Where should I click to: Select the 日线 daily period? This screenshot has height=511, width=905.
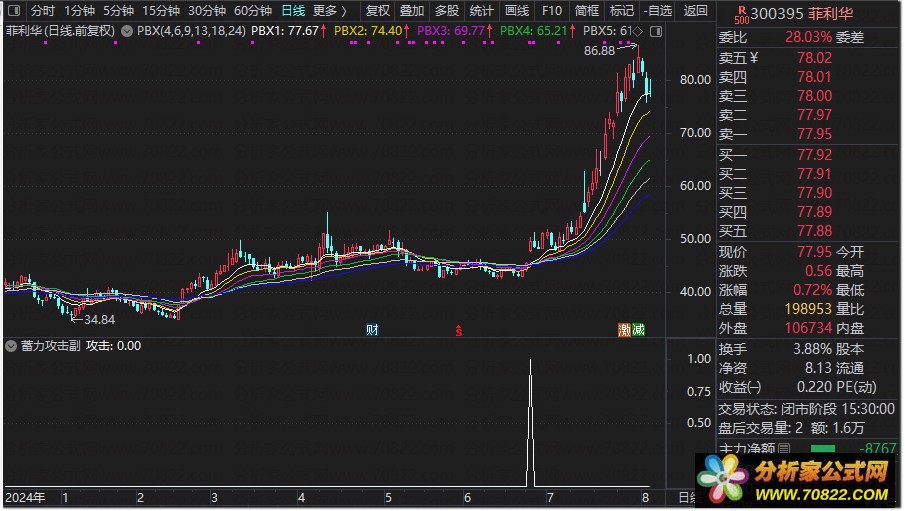point(293,10)
